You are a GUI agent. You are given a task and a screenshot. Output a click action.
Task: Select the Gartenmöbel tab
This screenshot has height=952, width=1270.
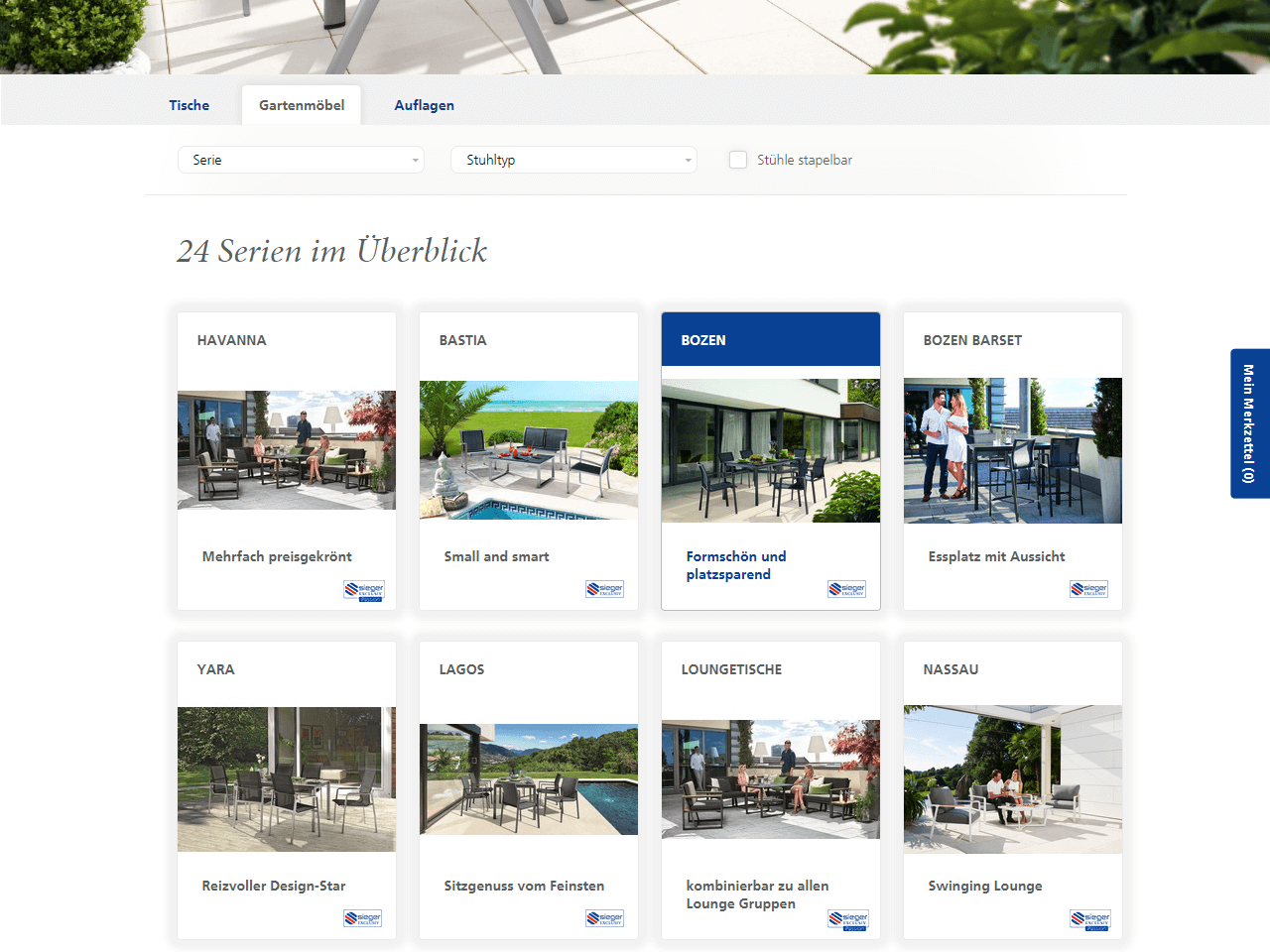(302, 105)
